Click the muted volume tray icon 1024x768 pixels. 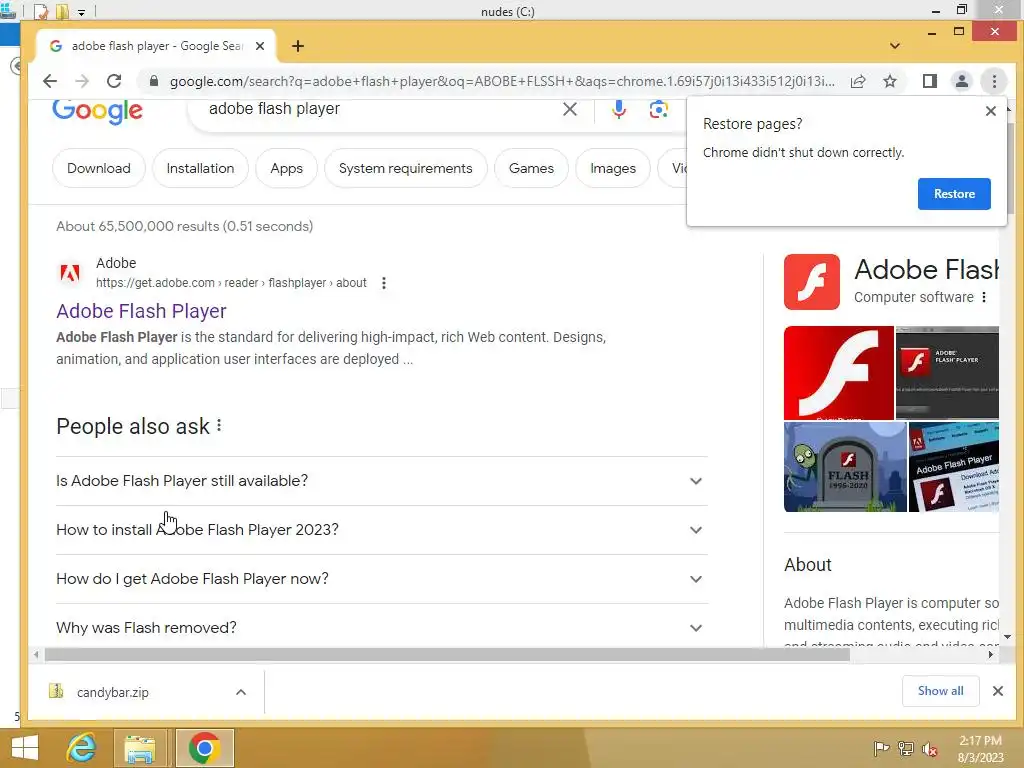[929, 749]
